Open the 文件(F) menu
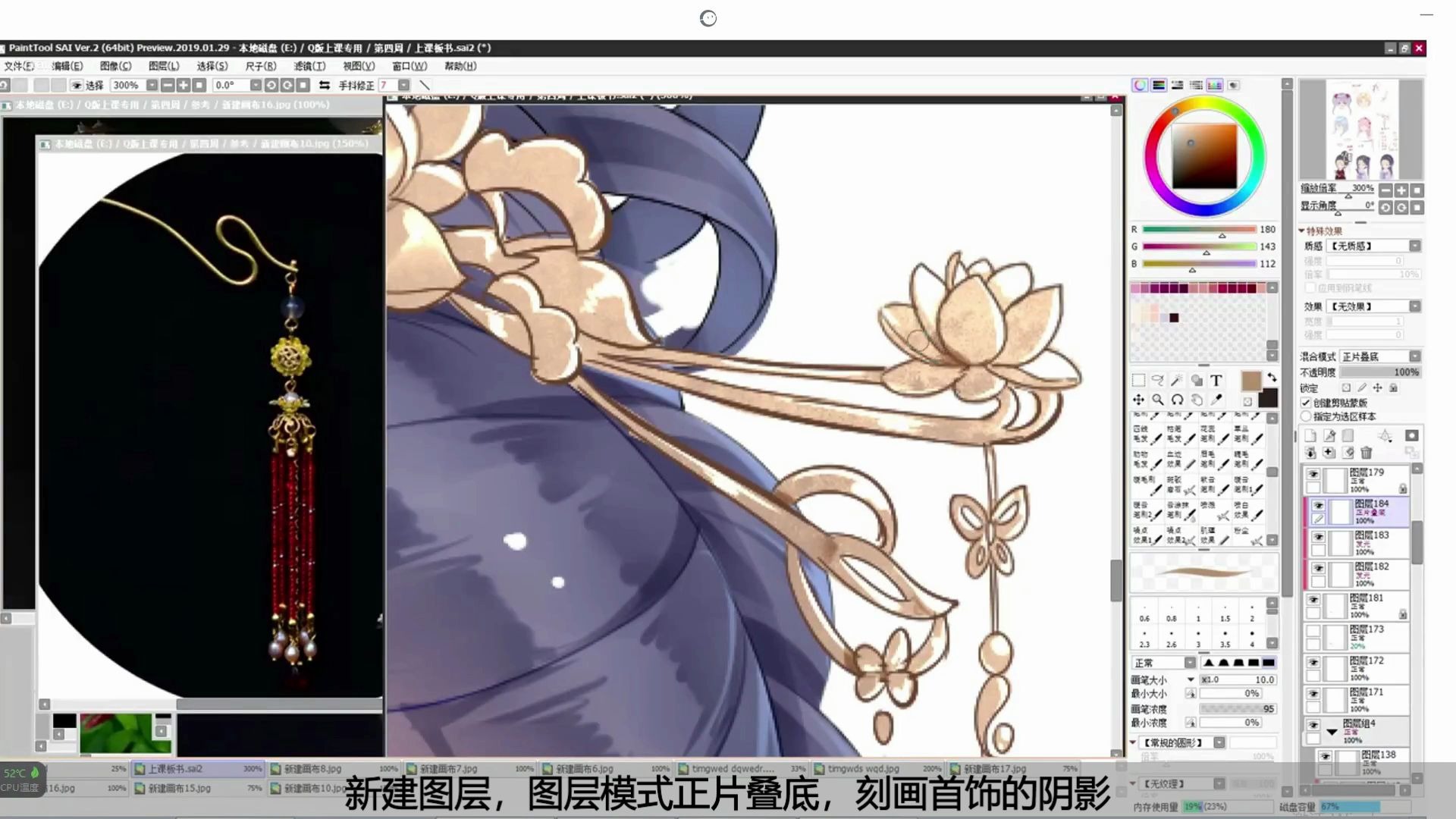This screenshot has height=819, width=1456. 19,66
